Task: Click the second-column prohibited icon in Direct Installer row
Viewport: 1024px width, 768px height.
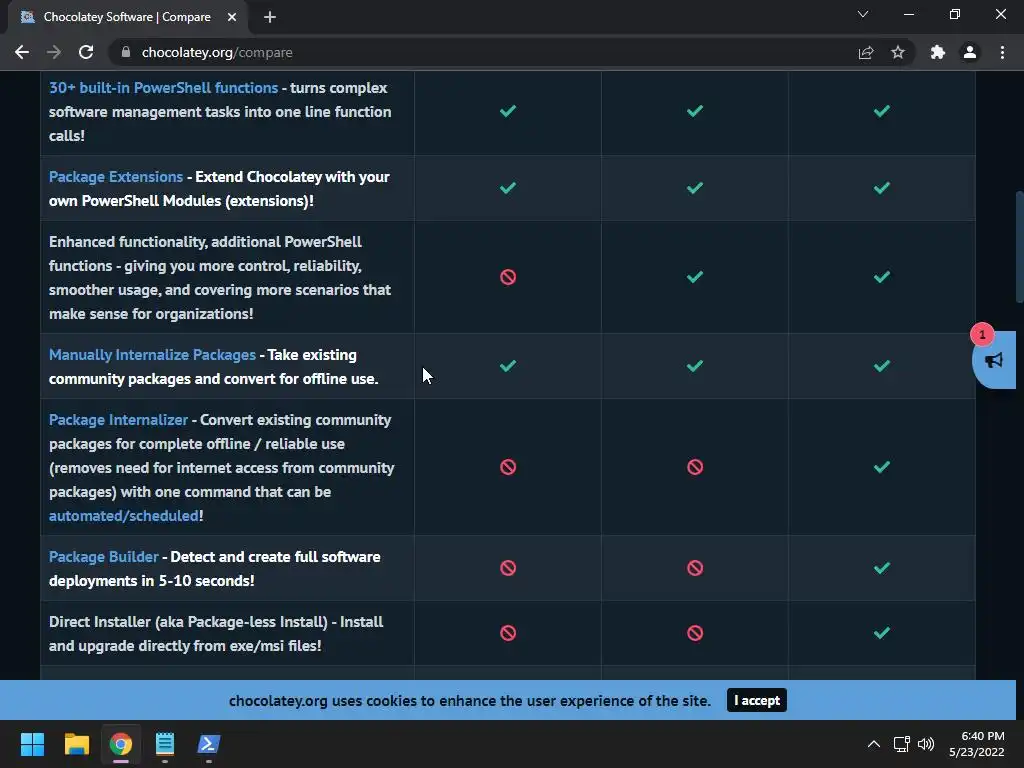Action: click(x=695, y=633)
